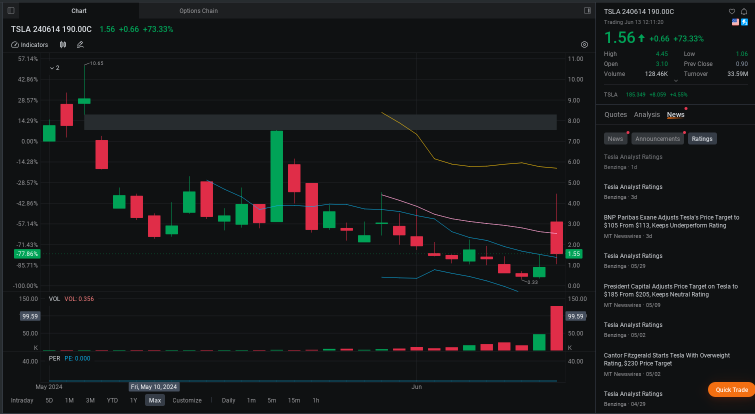Switch to the Chart tab
The width and height of the screenshot is (755, 414).
click(79, 11)
